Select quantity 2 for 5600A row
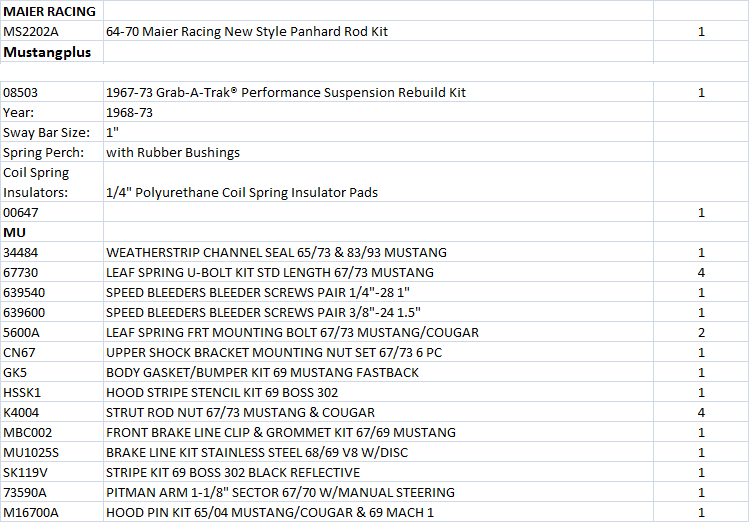 pyautogui.click(x=701, y=332)
